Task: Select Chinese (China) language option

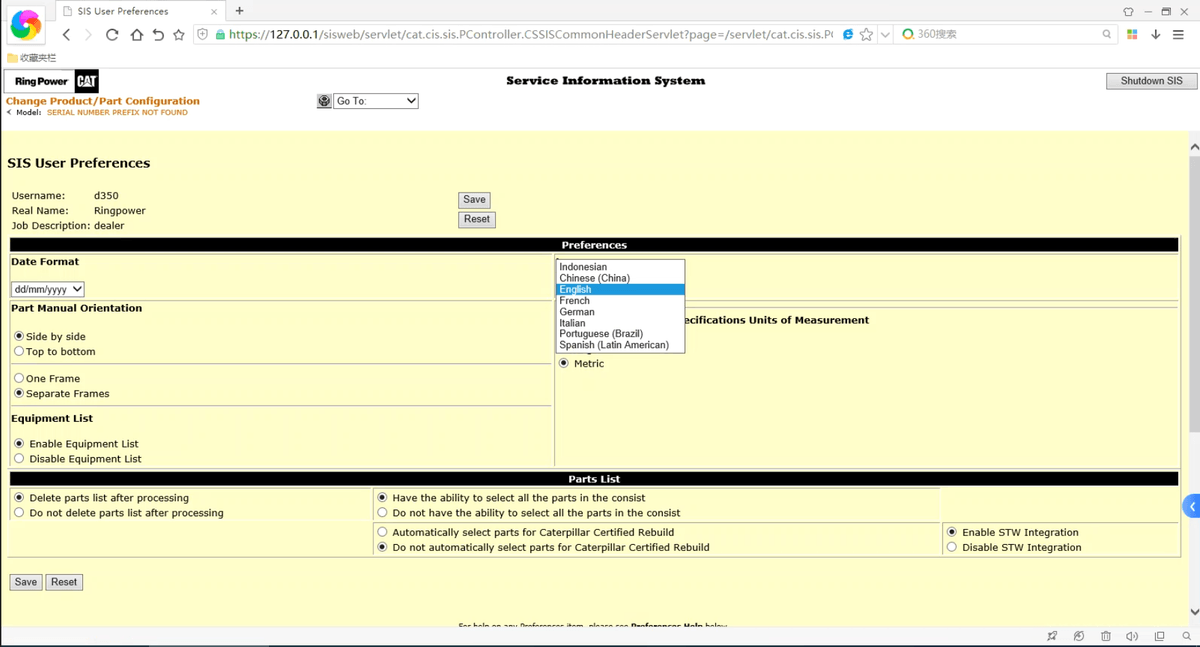Action: tap(594, 278)
